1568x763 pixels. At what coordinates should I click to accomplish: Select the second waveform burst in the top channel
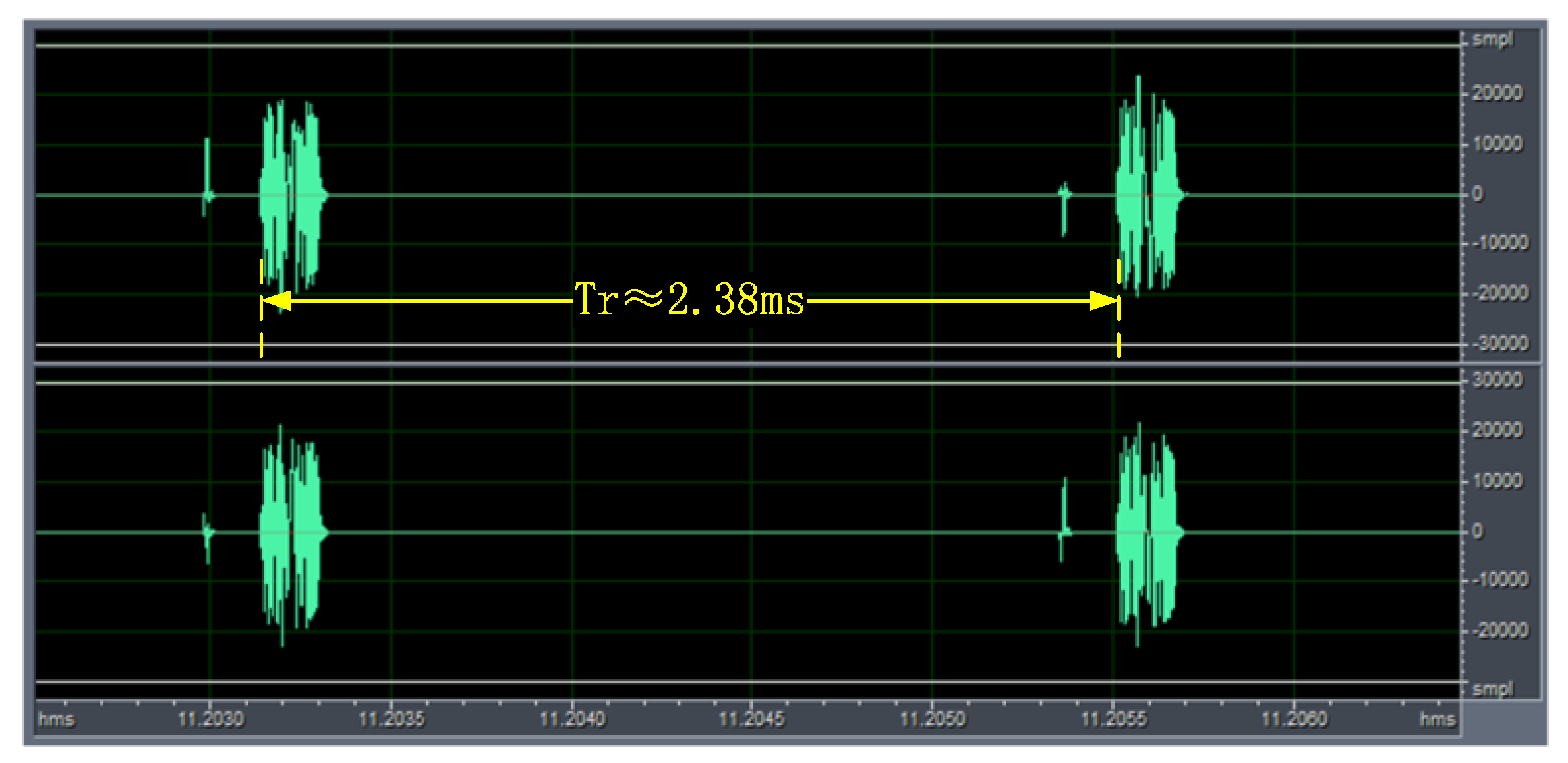[x=1150, y=191]
